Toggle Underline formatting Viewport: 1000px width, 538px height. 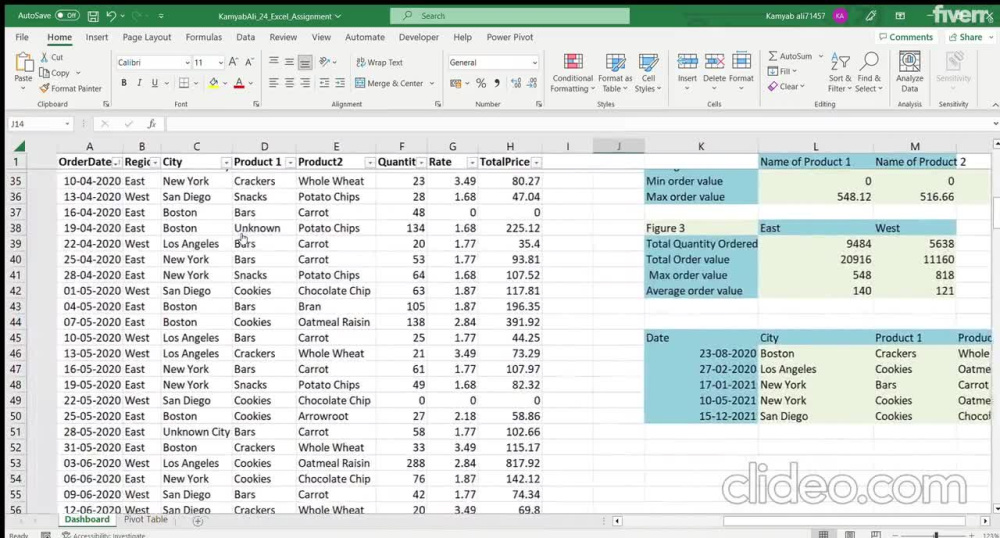154,83
